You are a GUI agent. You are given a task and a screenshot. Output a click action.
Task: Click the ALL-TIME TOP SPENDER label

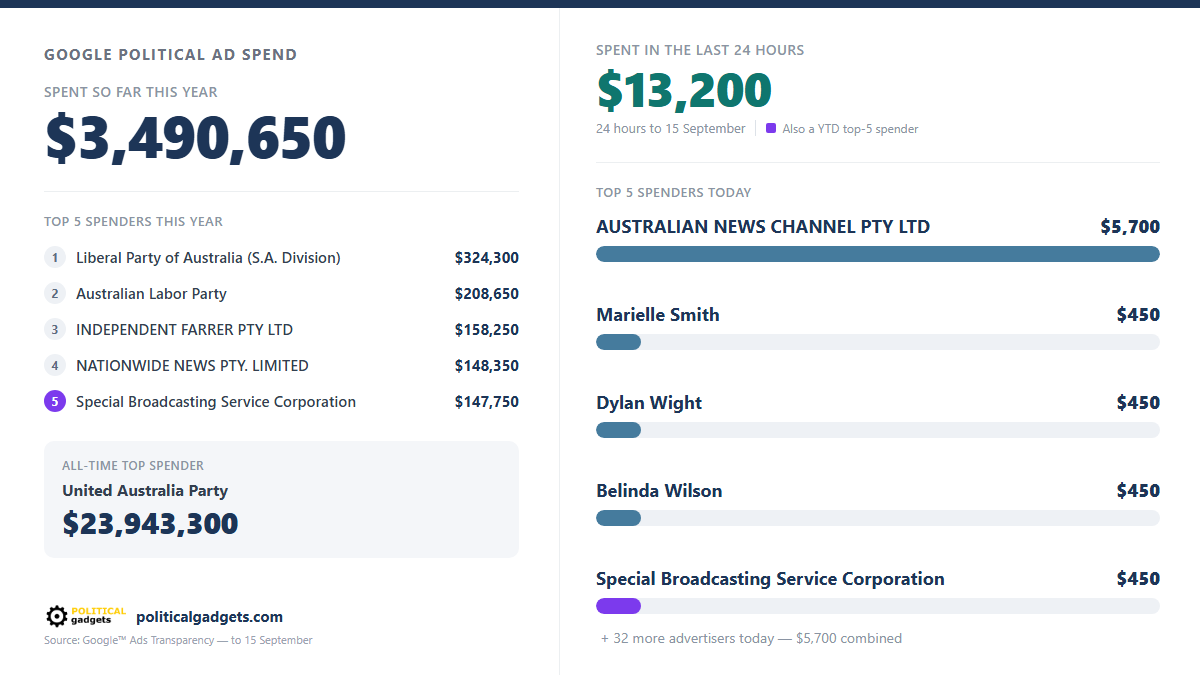[x=133, y=466]
